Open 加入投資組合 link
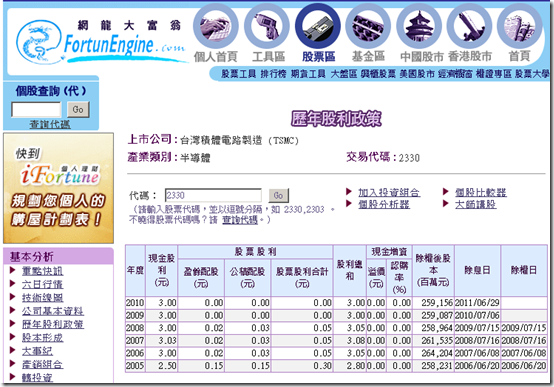 pos(389,192)
